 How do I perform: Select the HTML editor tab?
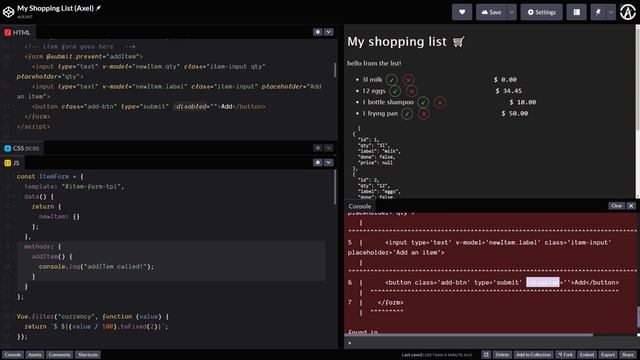pos(18,32)
